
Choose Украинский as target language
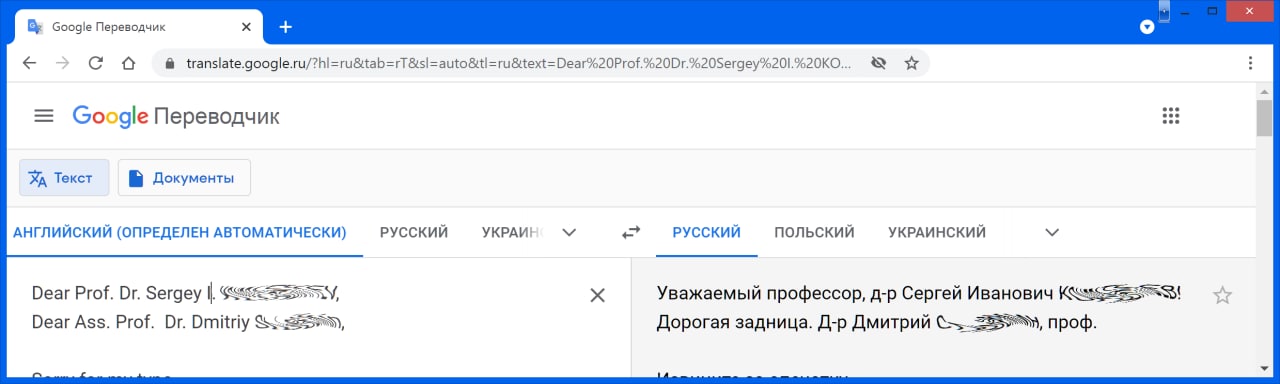click(937, 232)
